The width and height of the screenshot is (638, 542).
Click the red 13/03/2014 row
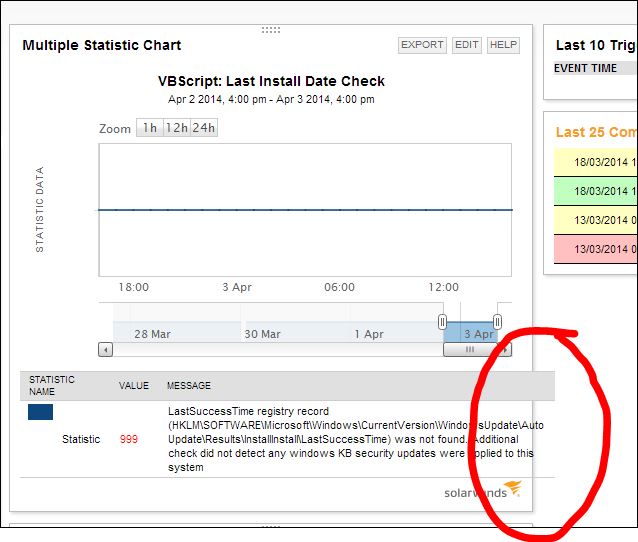coord(595,249)
